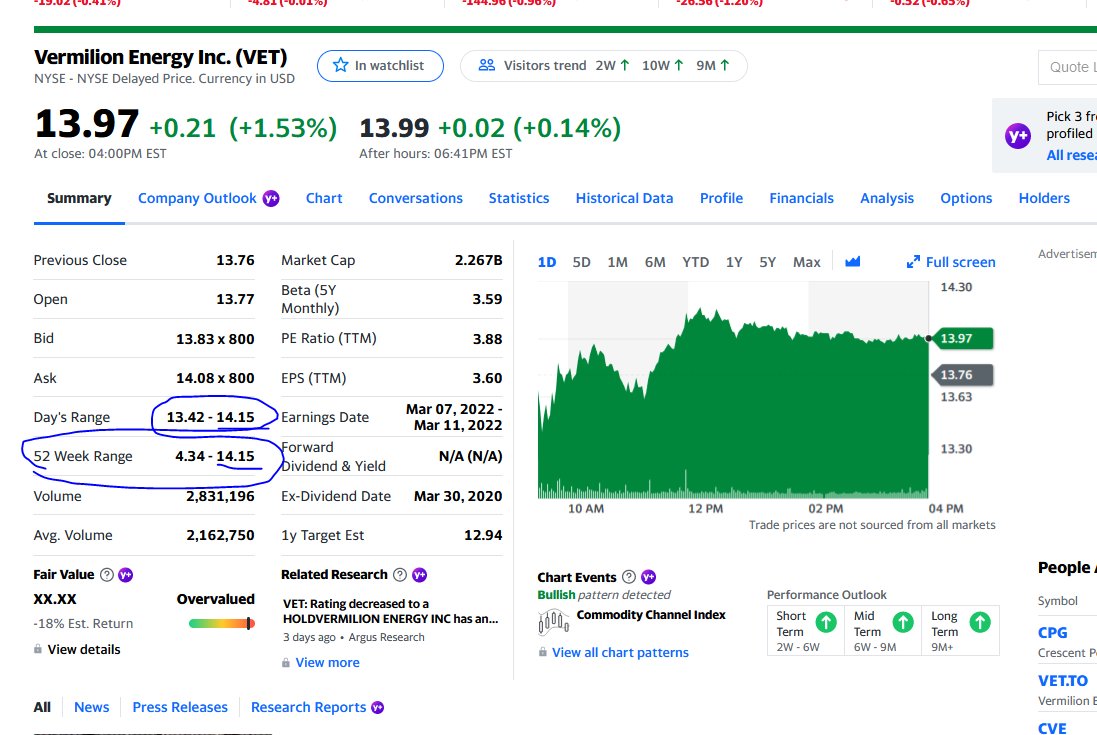Select the 1D chart range
1097x735 pixels.
tap(546, 262)
